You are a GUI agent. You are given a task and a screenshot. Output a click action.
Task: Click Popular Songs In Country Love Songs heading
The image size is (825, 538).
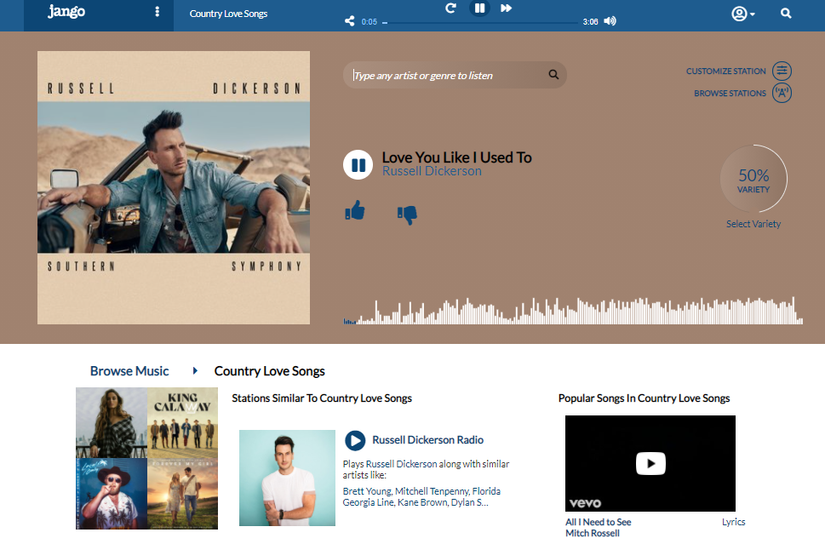tap(644, 399)
